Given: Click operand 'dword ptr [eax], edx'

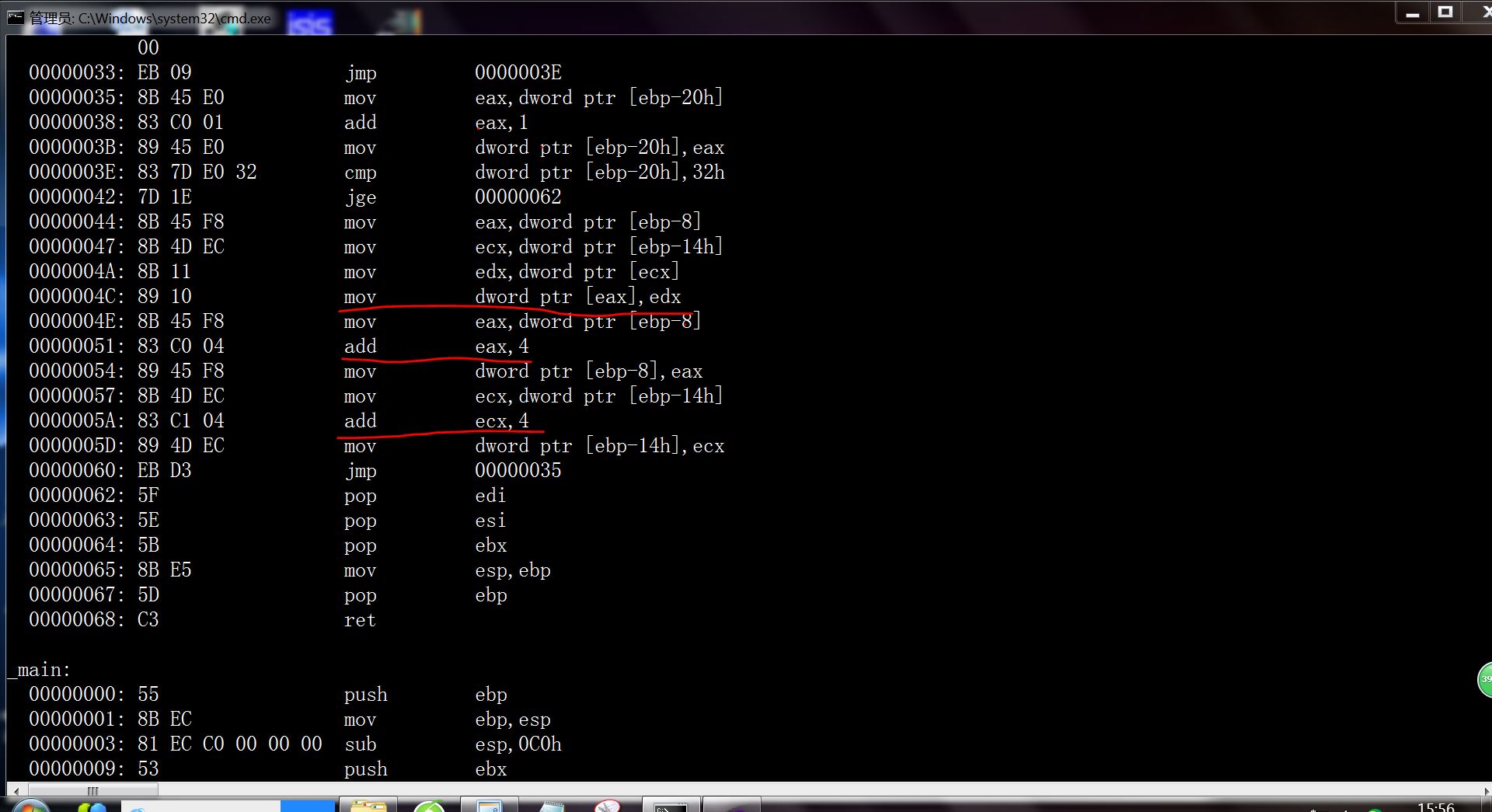Looking at the screenshot, I should [x=577, y=297].
